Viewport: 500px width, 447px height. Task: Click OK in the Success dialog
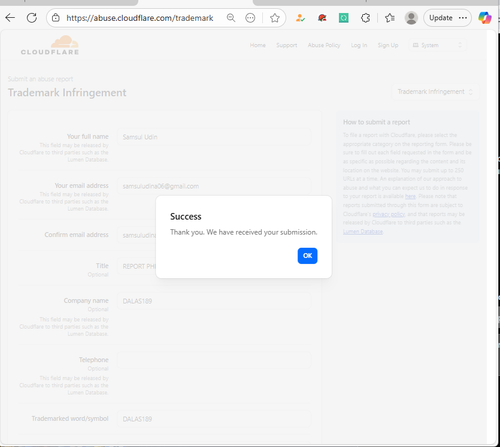pos(307,256)
